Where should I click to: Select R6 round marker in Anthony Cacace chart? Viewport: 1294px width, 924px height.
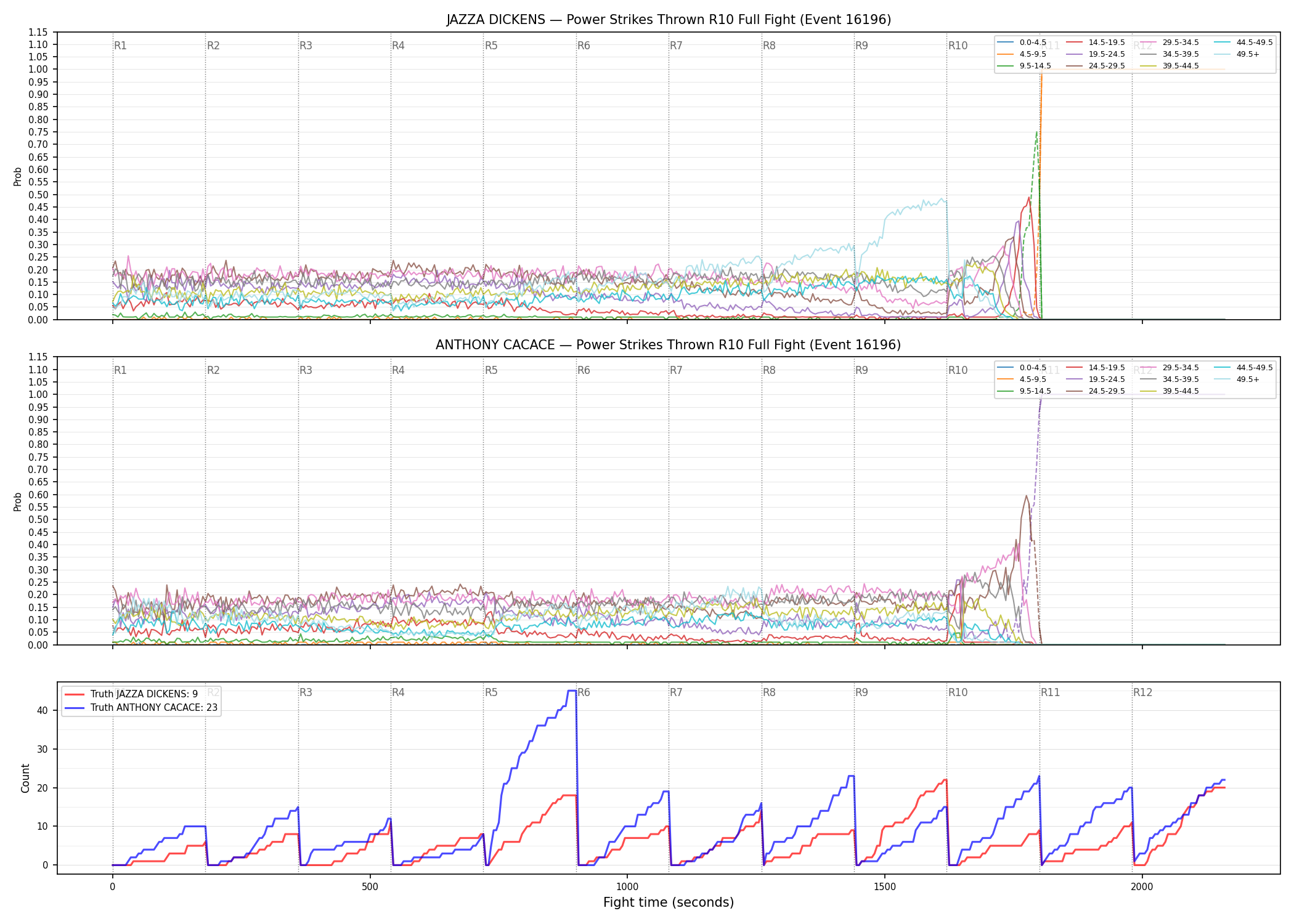584,370
